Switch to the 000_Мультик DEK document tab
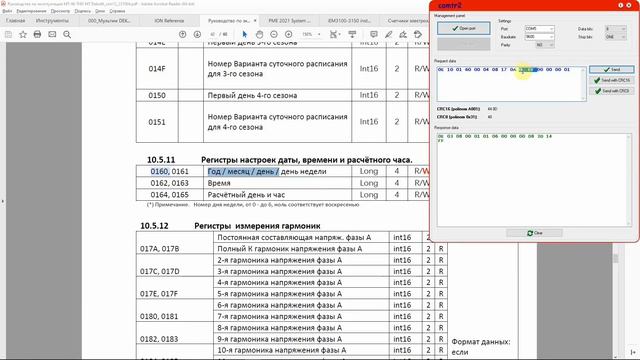 coord(109,20)
